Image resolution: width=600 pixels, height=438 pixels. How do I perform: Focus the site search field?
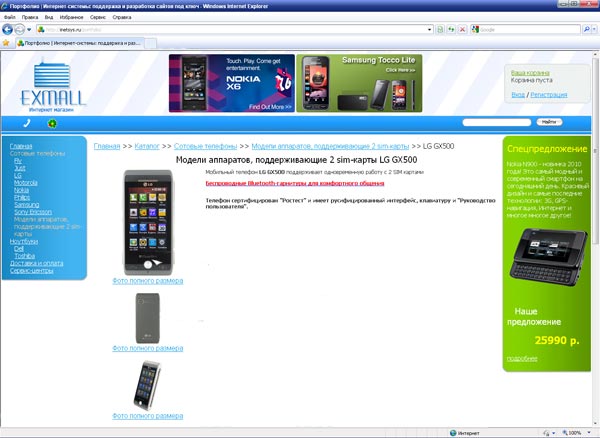[497, 122]
